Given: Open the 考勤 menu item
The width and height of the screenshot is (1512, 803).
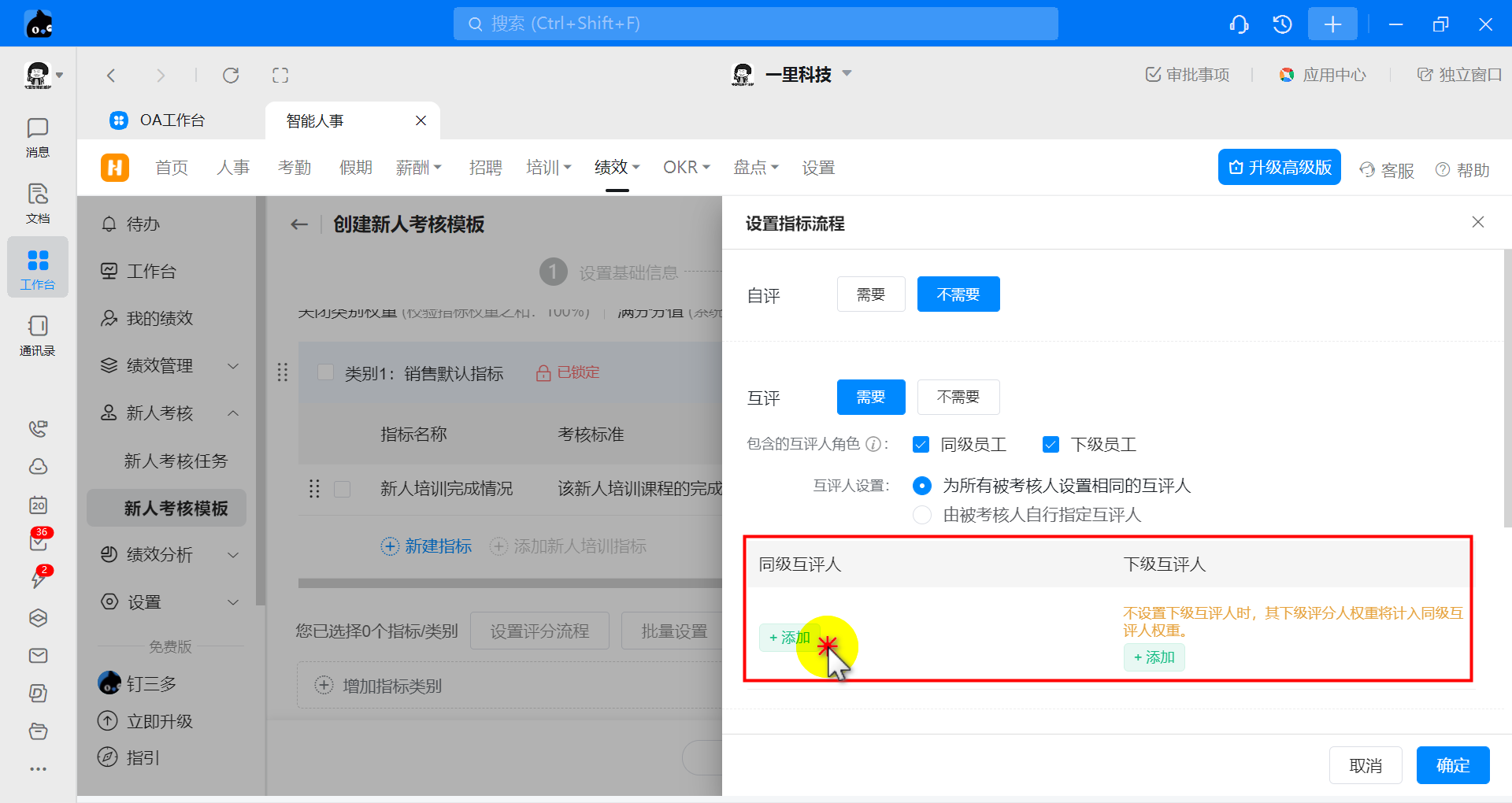Looking at the screenshot, I should [x=295, y=168].
